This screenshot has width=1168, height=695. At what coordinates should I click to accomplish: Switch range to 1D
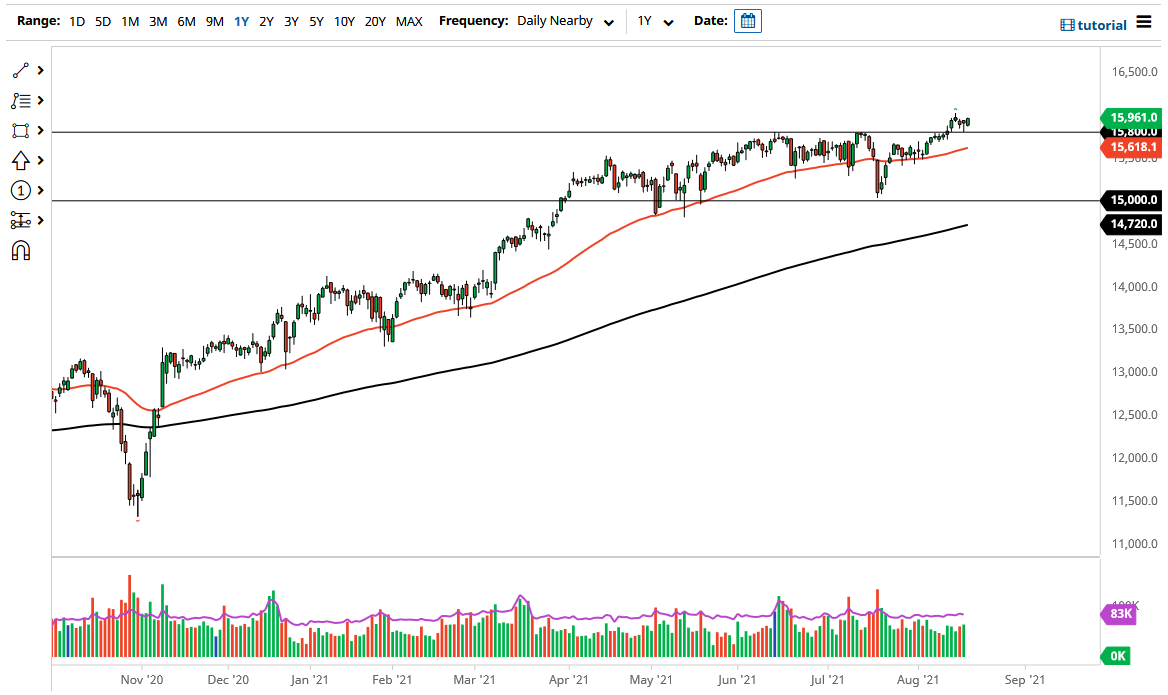pos(77,20)
